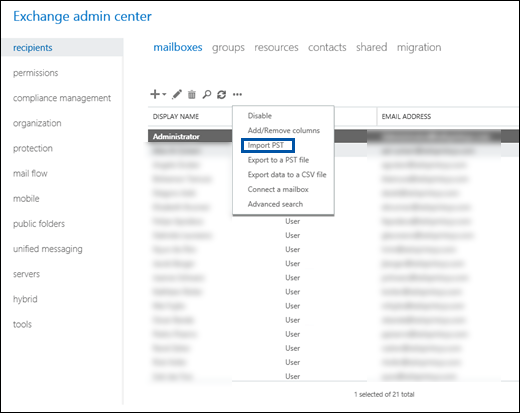Open protection in the sidebar

pyautogui.click(x=33, y=148)
